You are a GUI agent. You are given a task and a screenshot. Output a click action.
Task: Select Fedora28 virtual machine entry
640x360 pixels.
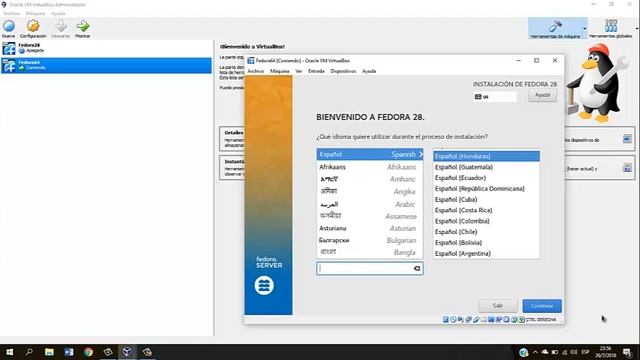(x=106, y=48)
